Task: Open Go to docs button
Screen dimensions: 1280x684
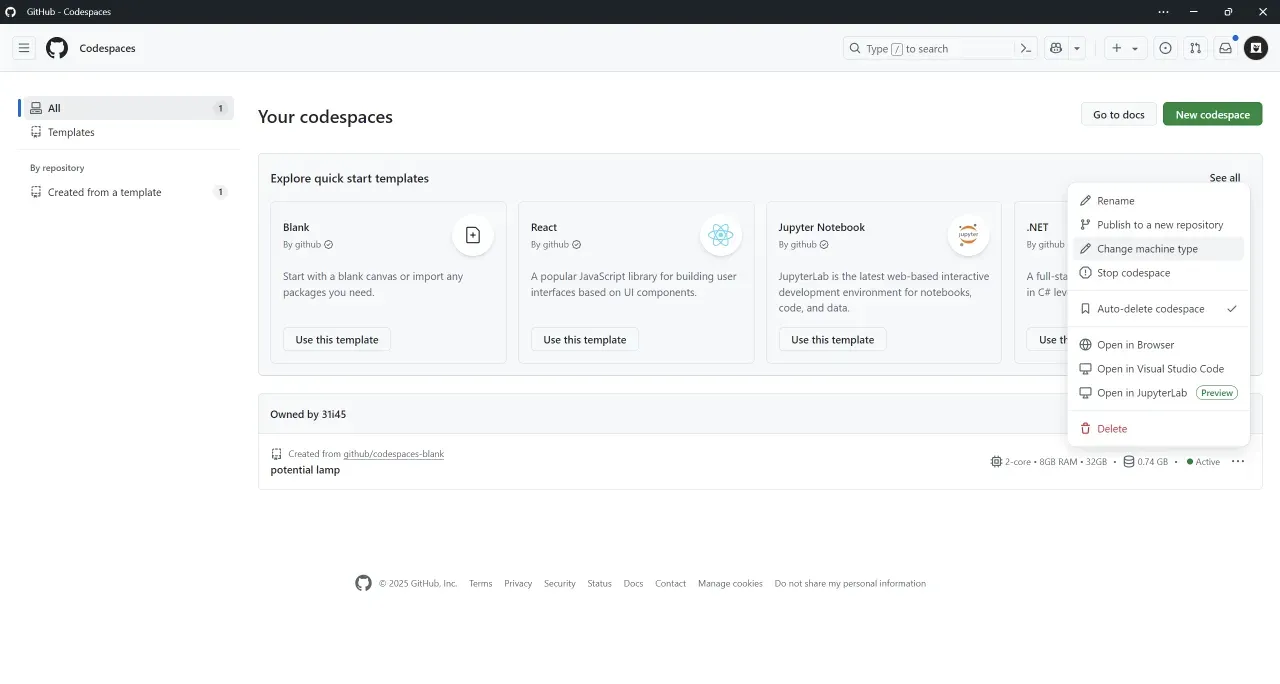Action: point(1118,114)
